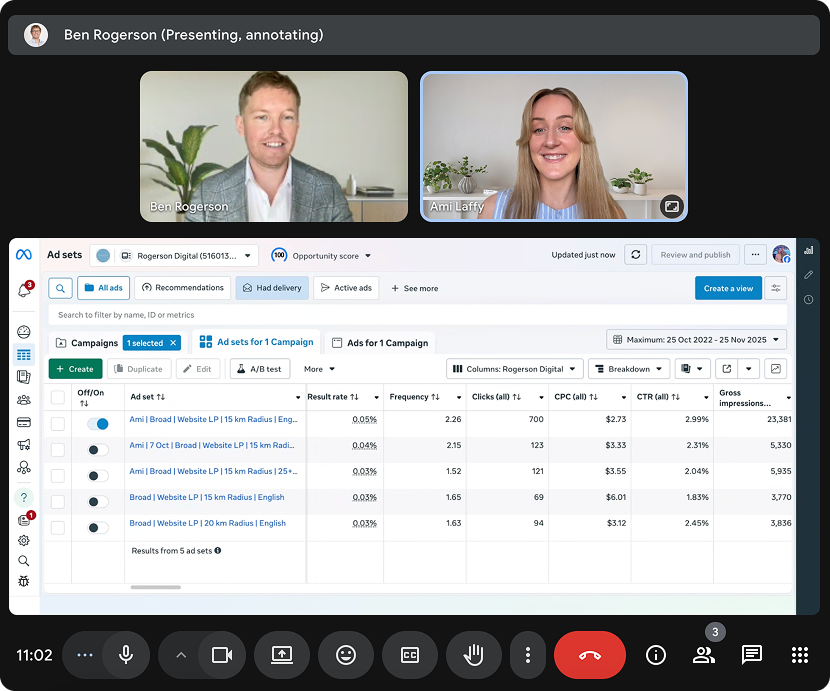Check the box for Ami 7 Oct row

[58, 450]
